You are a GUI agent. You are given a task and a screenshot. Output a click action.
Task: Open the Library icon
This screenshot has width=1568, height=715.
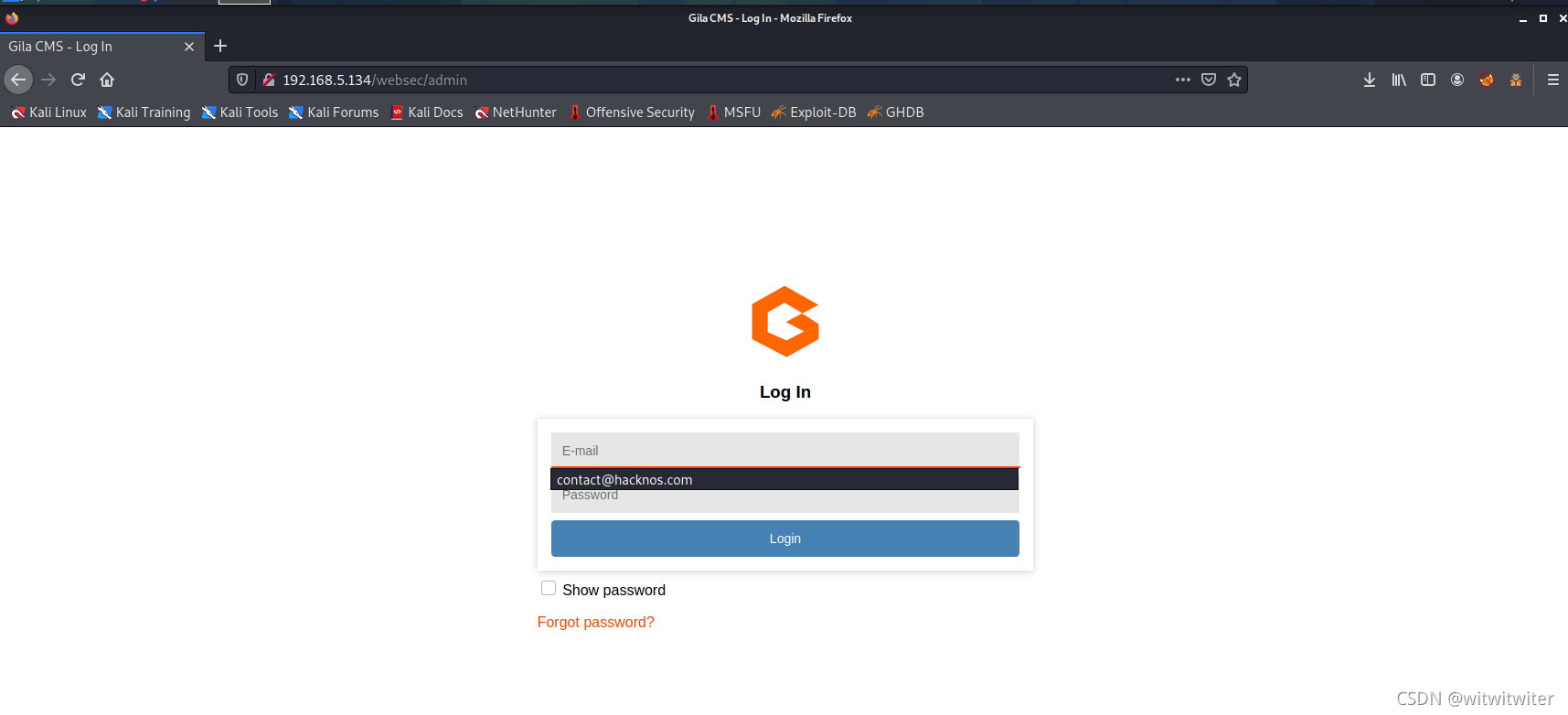[x=1399, y=80]
